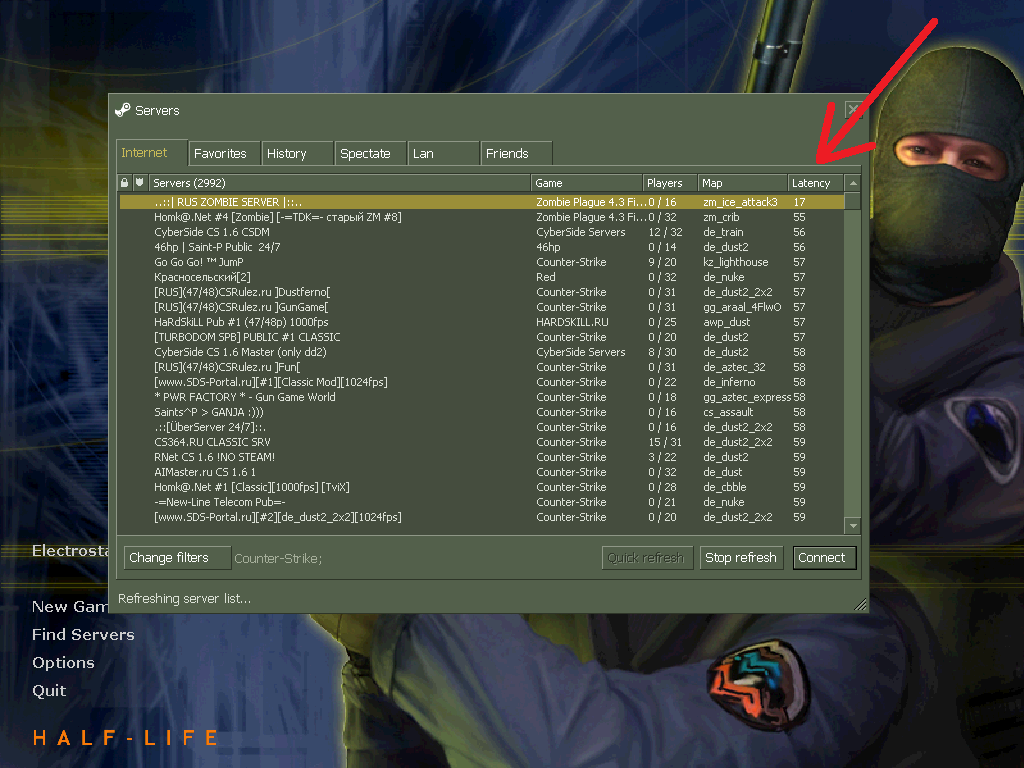
Task: Sort list by Latency column header
Action: pyautogui.click(x=815, y=183)
